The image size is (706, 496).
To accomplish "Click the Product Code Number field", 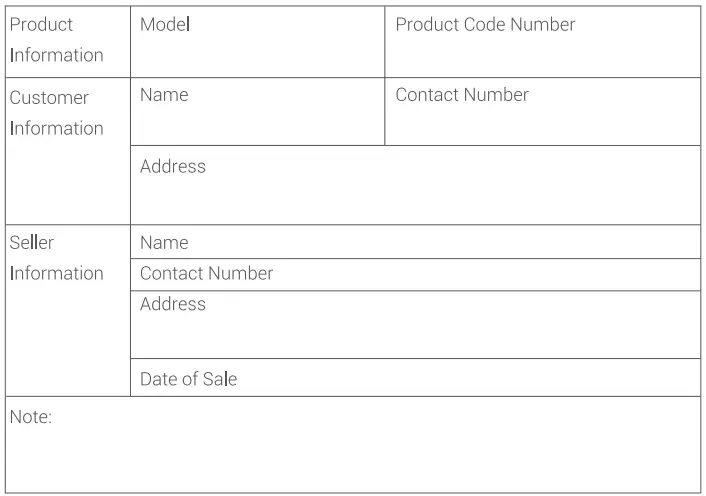I will [542, 52].
